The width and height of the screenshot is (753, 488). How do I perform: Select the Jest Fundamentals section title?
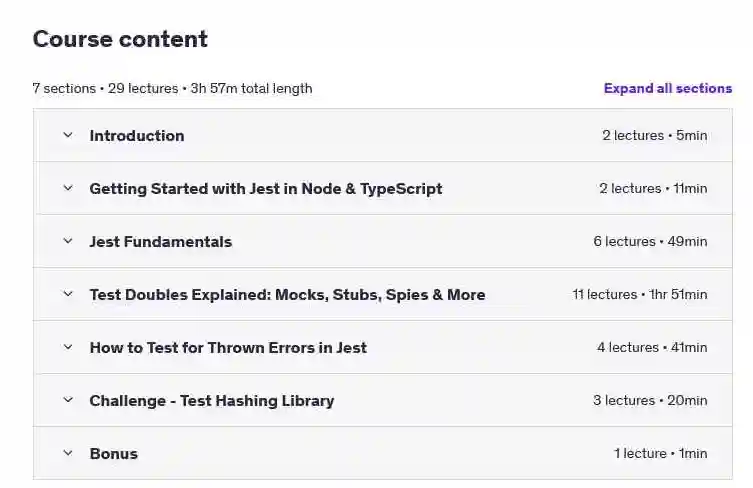point(160,242)
